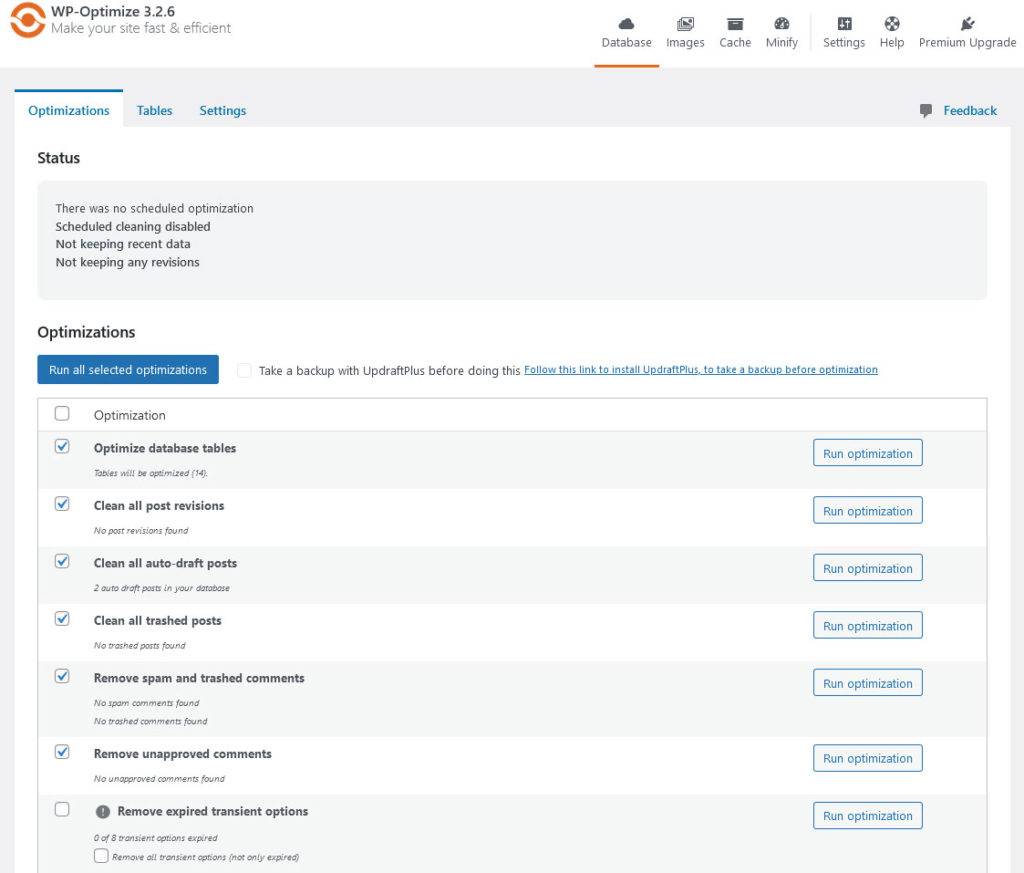Uncheck Optimize database tables checkbox

(62, 447)
